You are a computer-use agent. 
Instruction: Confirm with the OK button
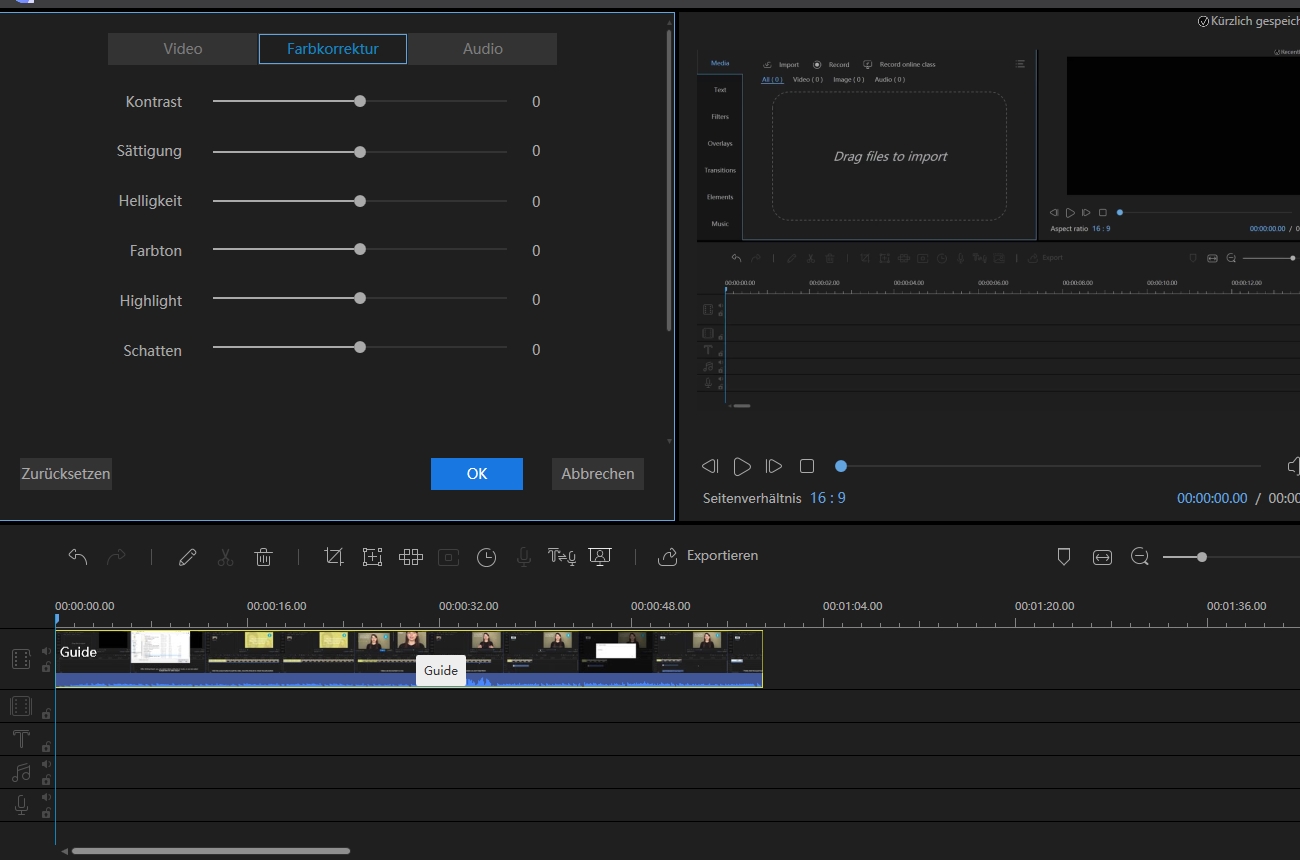[477, 474]
